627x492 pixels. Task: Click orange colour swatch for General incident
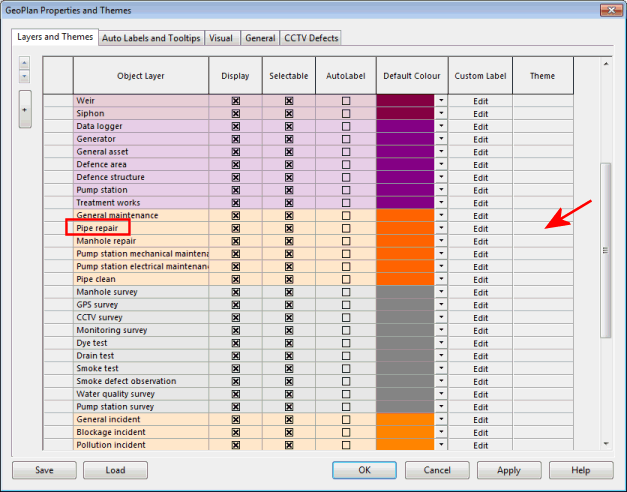pyautogui.click(x=405, y=419)
